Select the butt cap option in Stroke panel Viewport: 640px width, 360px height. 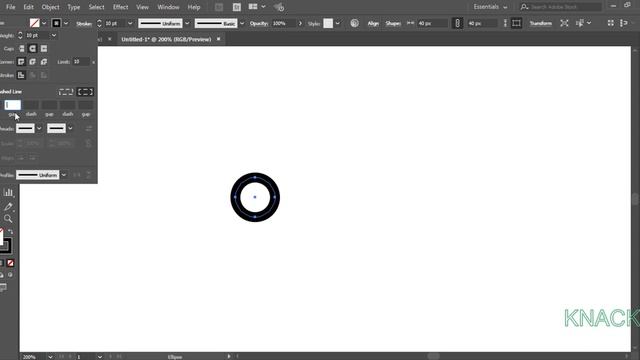(x=21, y=49)
